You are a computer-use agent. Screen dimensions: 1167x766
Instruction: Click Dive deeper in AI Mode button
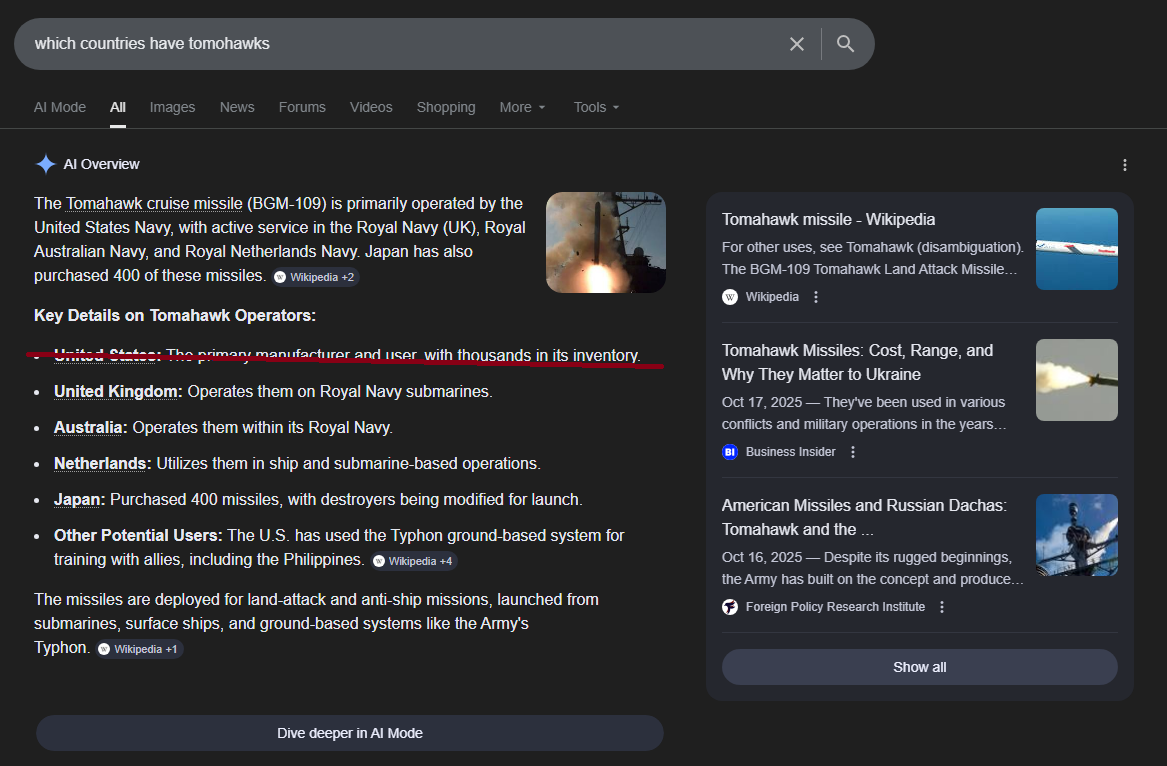click(x=350, y=733)
